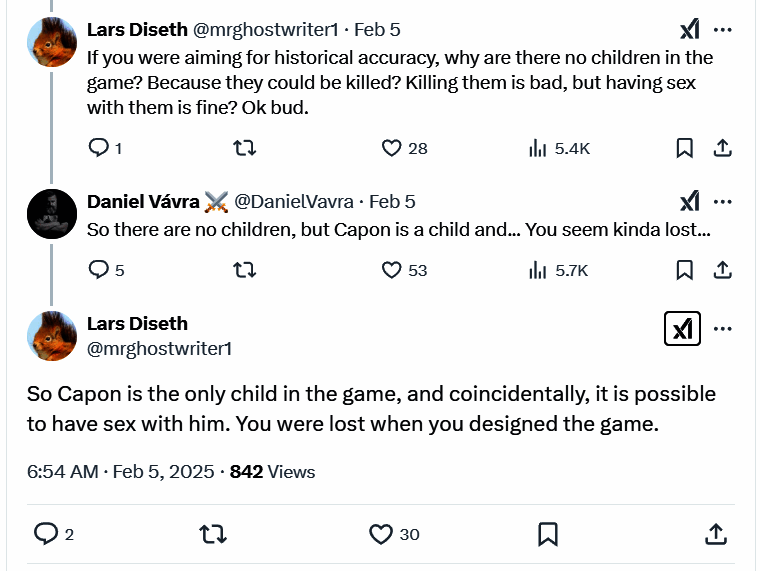Share Lars Diseth's first tweet
760x571 pixels.
(721, 148)
